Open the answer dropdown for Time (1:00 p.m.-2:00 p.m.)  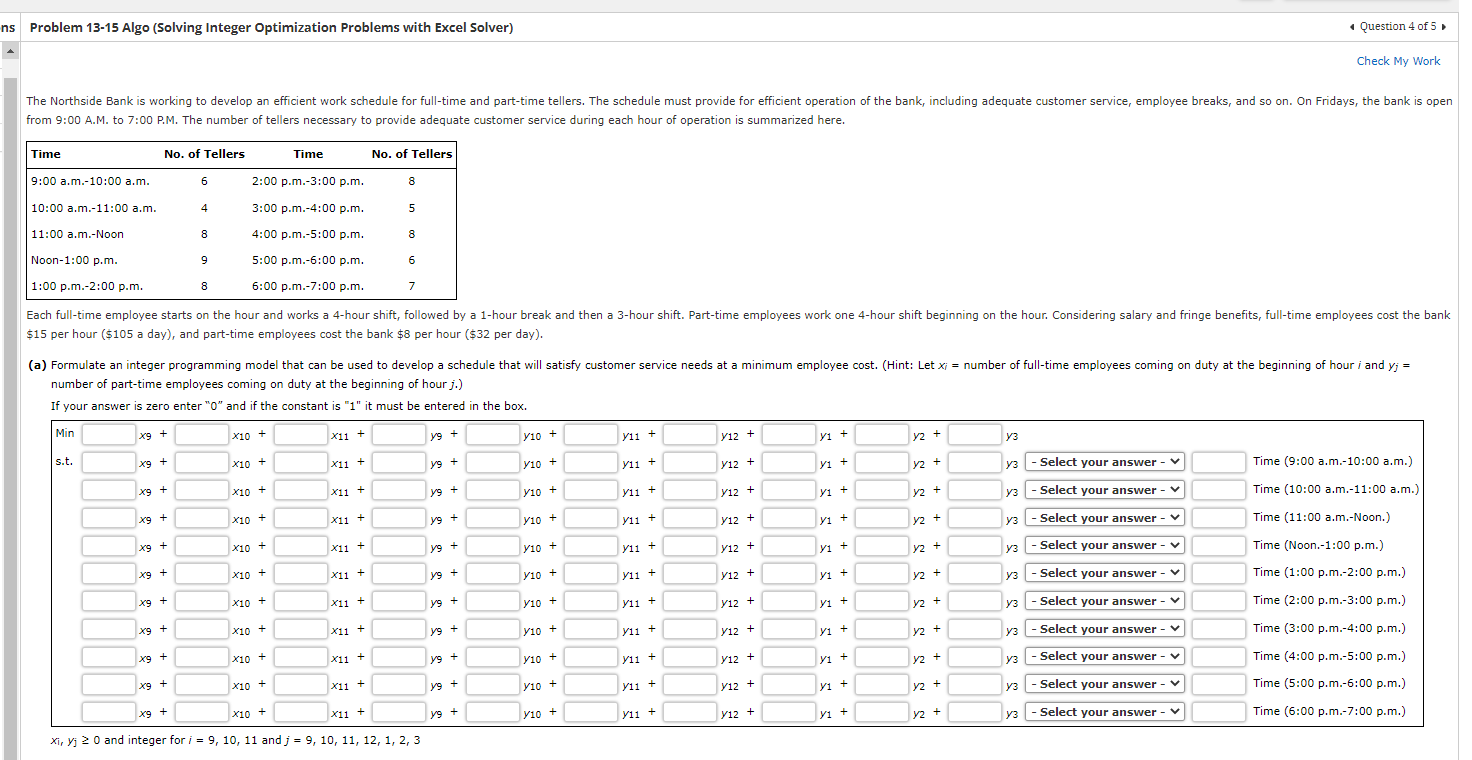pyautogui.click(x=1103, y=573)
